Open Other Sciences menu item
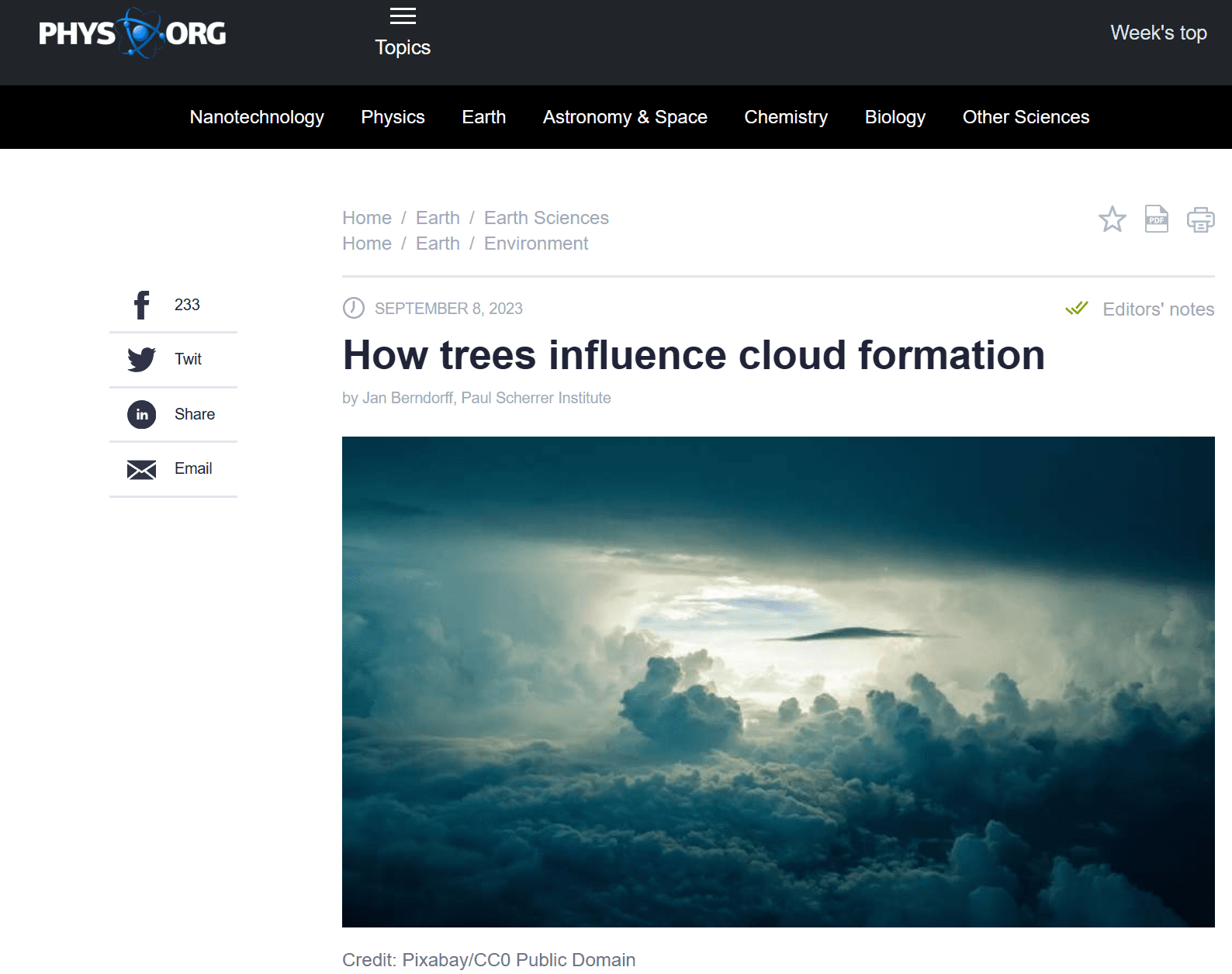This screenshot has height=974, width=1232. pos(1026,117)
